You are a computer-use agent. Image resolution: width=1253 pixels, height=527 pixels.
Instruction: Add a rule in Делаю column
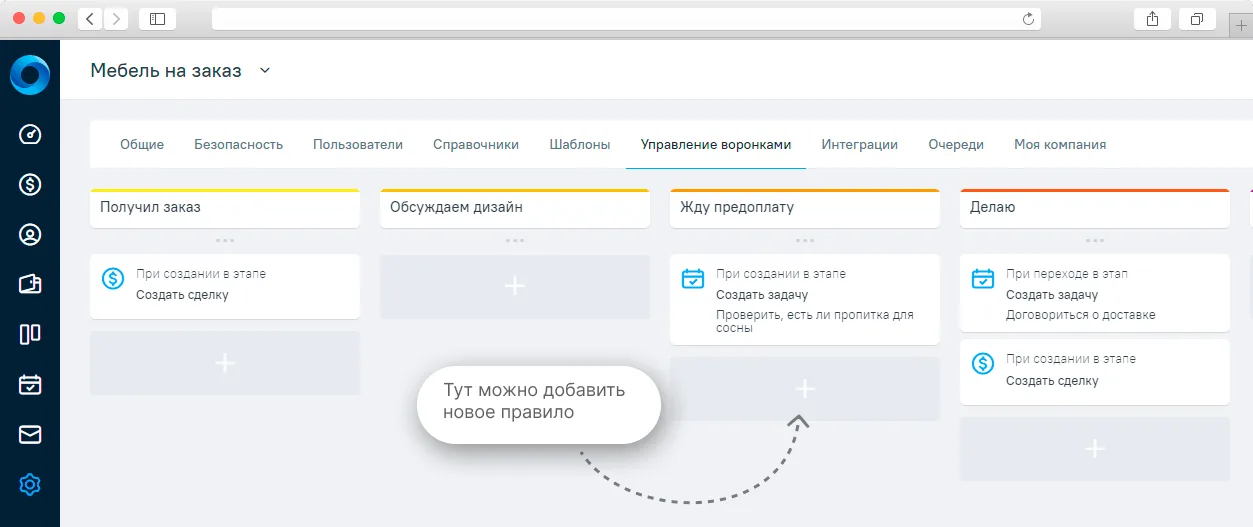click(1095, 449)
